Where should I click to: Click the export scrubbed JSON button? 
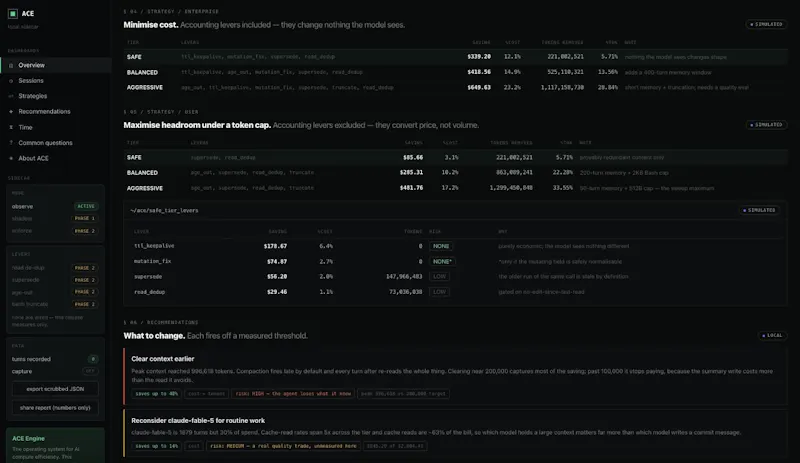click(55, 389)
